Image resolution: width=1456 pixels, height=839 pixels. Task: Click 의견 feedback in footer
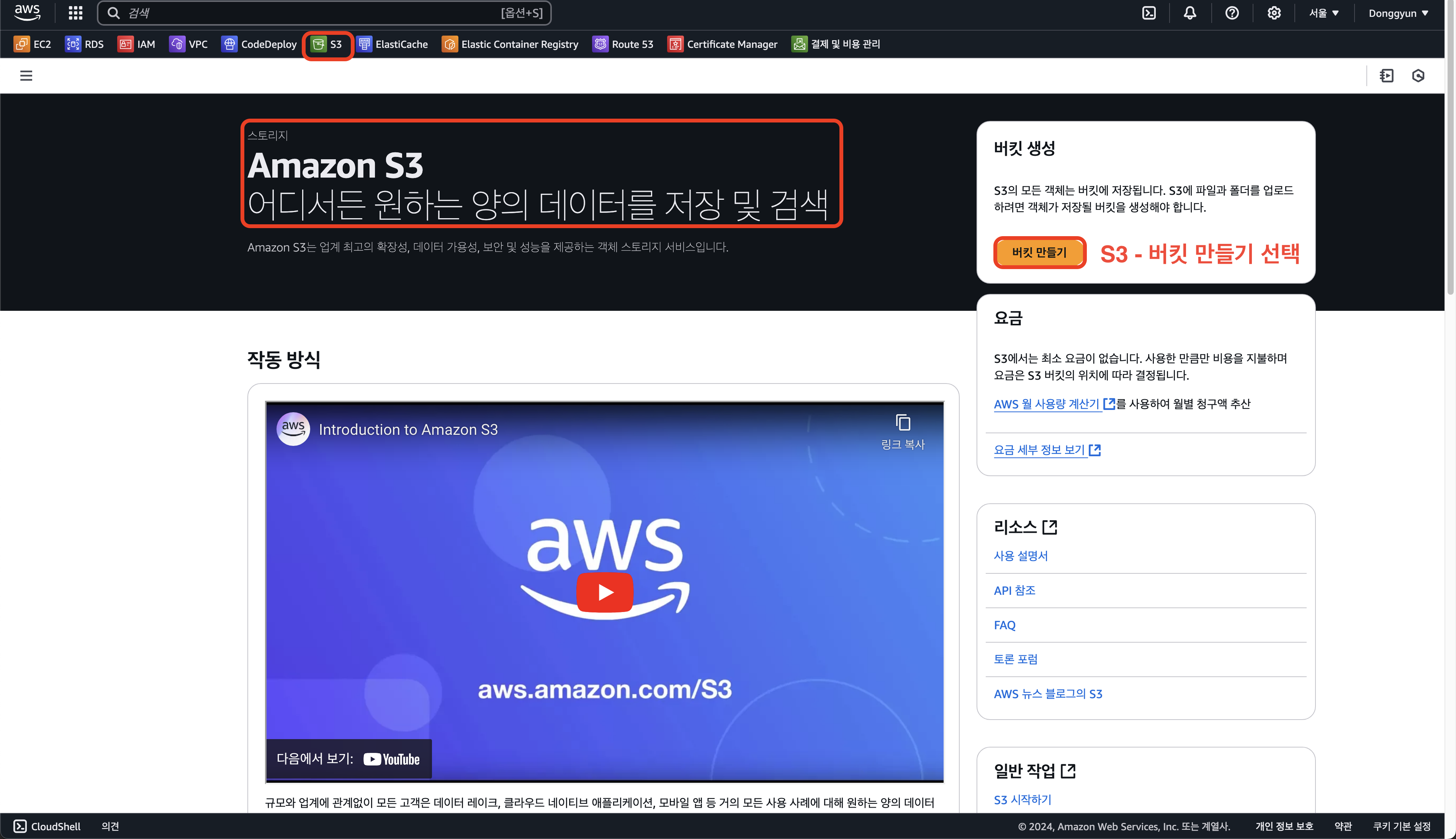[x=110, y=826]
